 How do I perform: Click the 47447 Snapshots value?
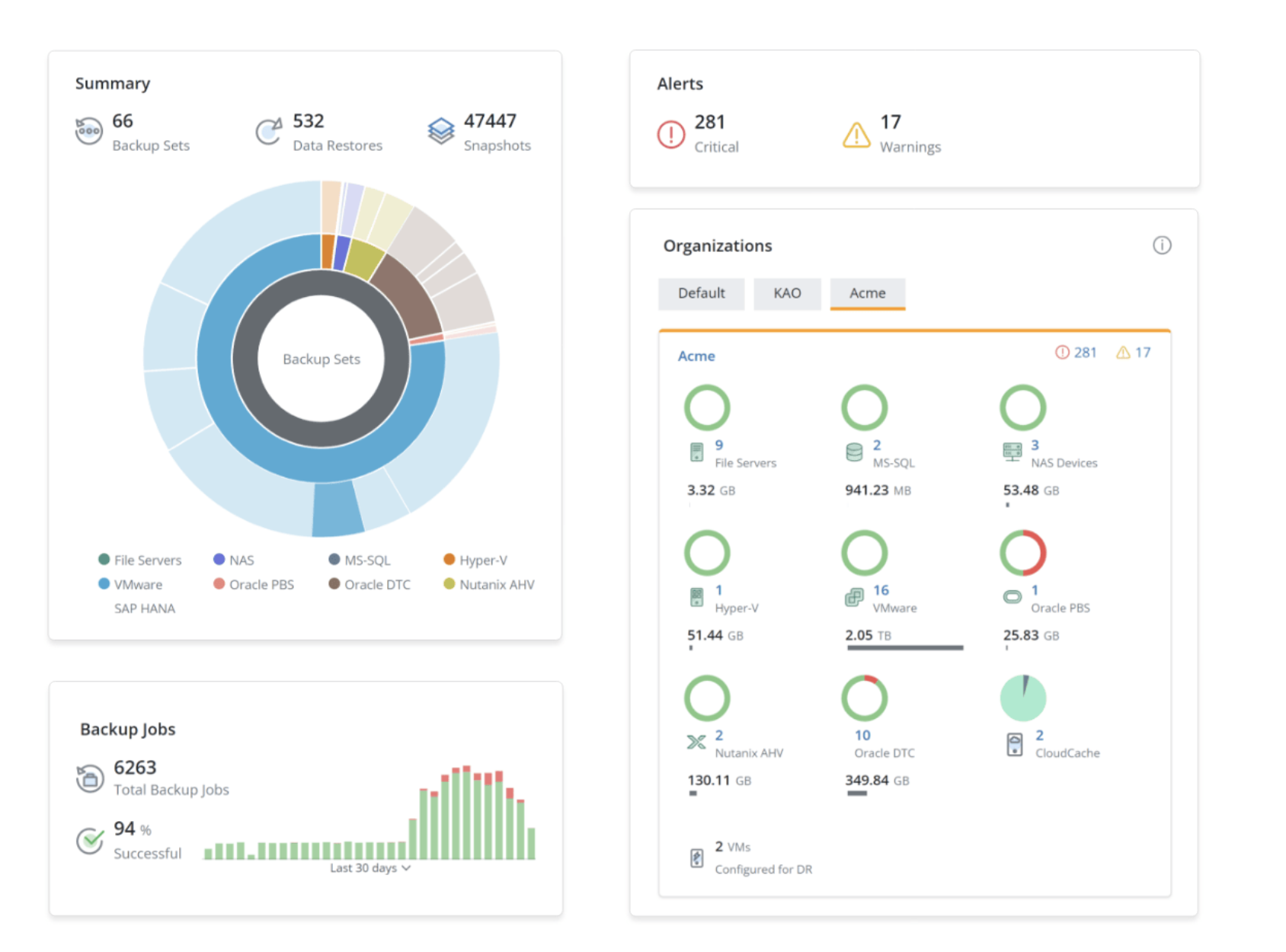(x=490, y=121)
